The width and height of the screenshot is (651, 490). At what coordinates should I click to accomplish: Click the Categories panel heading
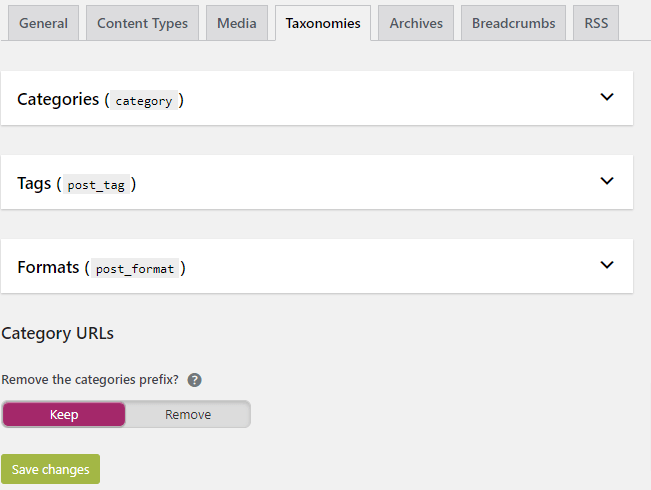point(100,100)
